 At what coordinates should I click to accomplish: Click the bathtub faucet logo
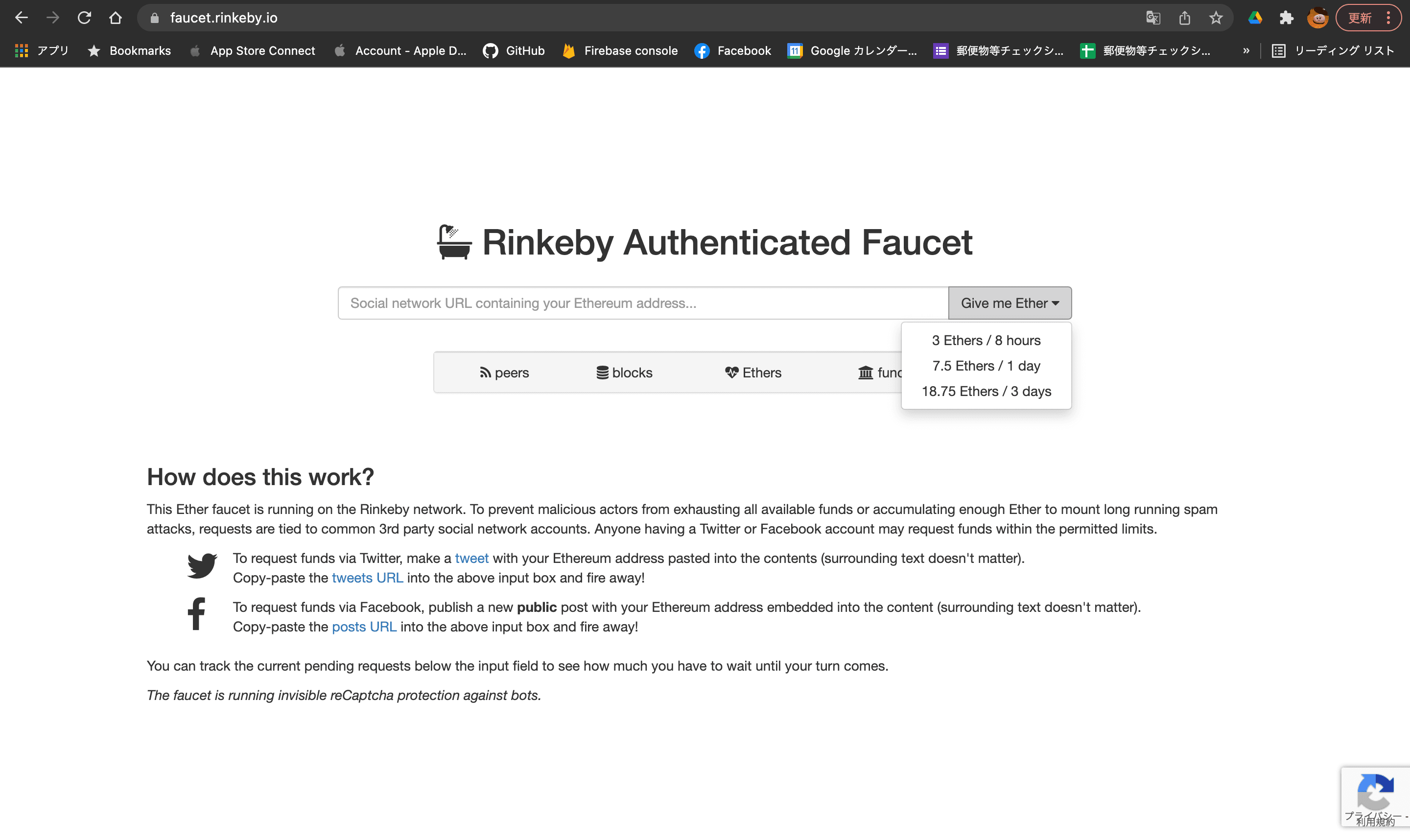point(454,242)
